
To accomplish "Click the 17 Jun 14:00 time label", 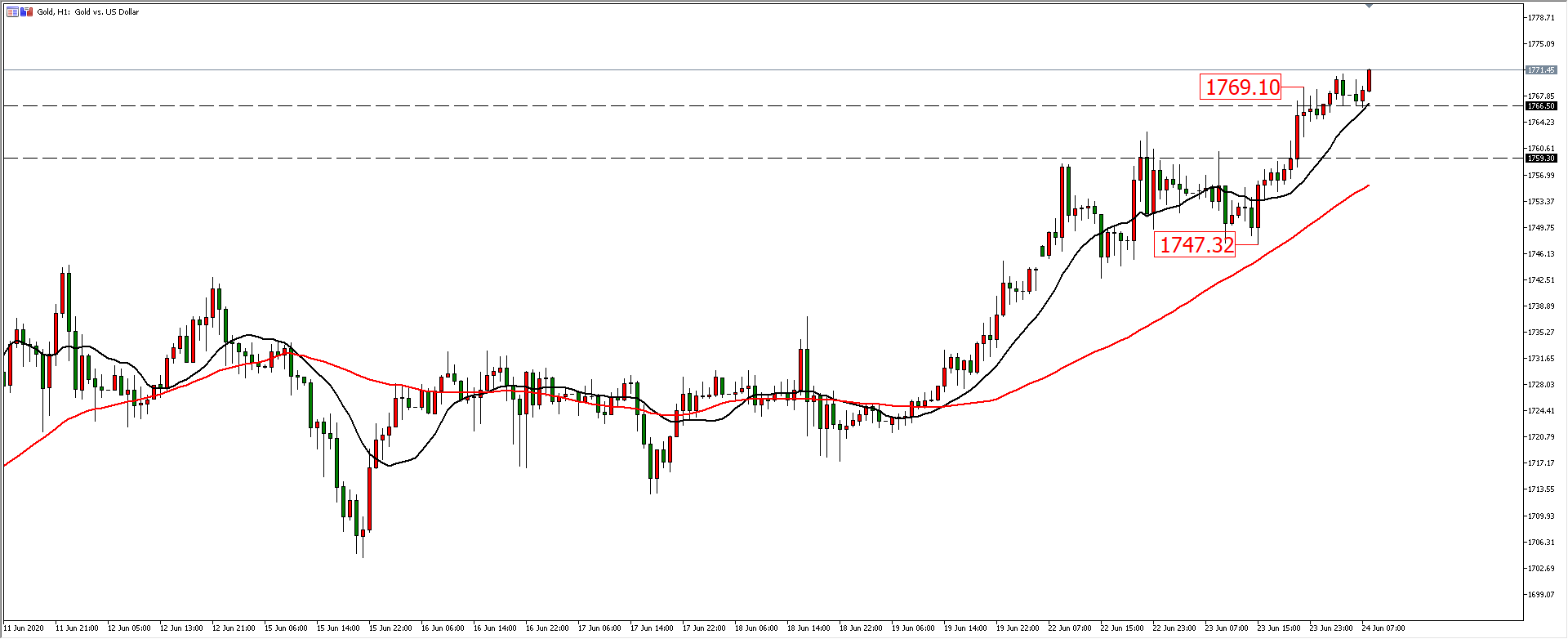I will coord(651,628).
